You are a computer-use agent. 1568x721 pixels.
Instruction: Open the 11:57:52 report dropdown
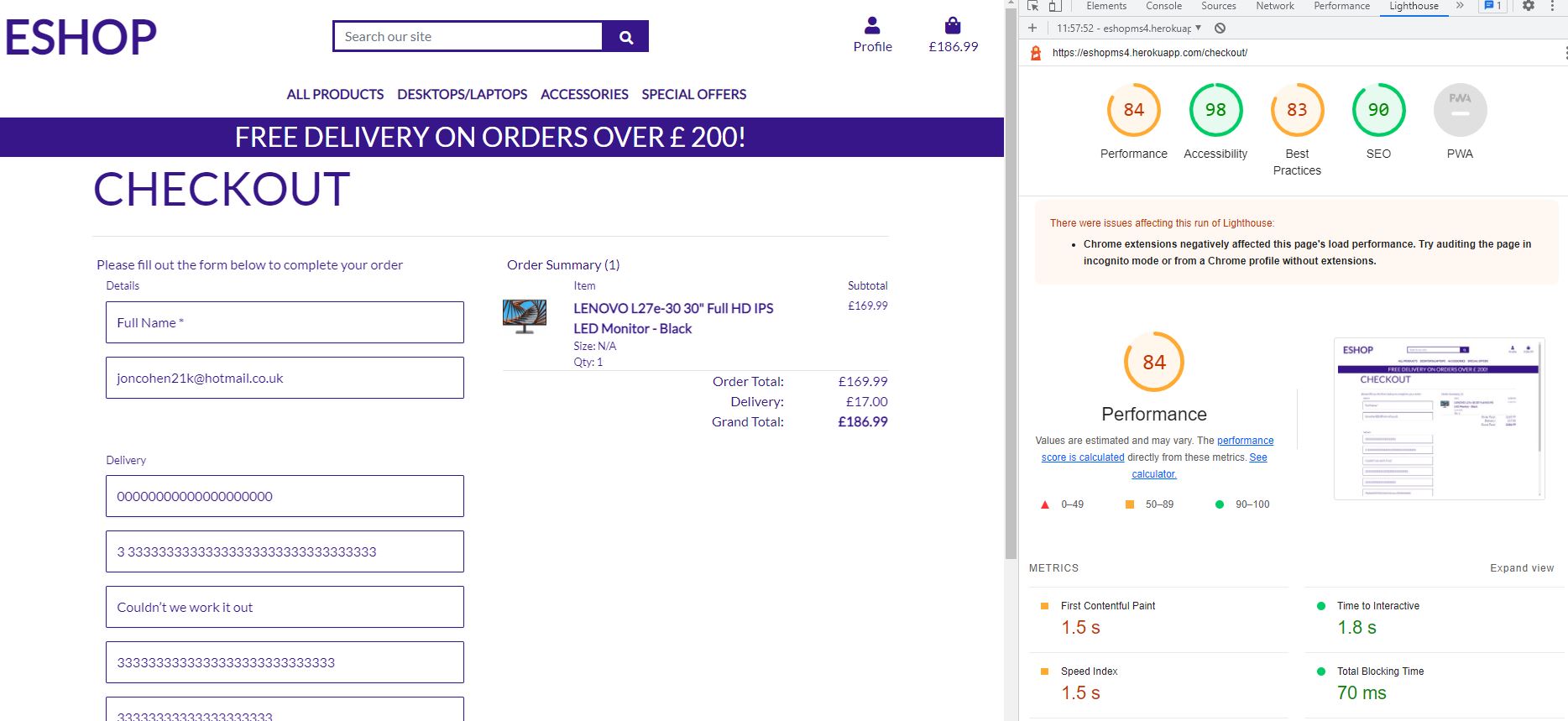coord(1129,28)
